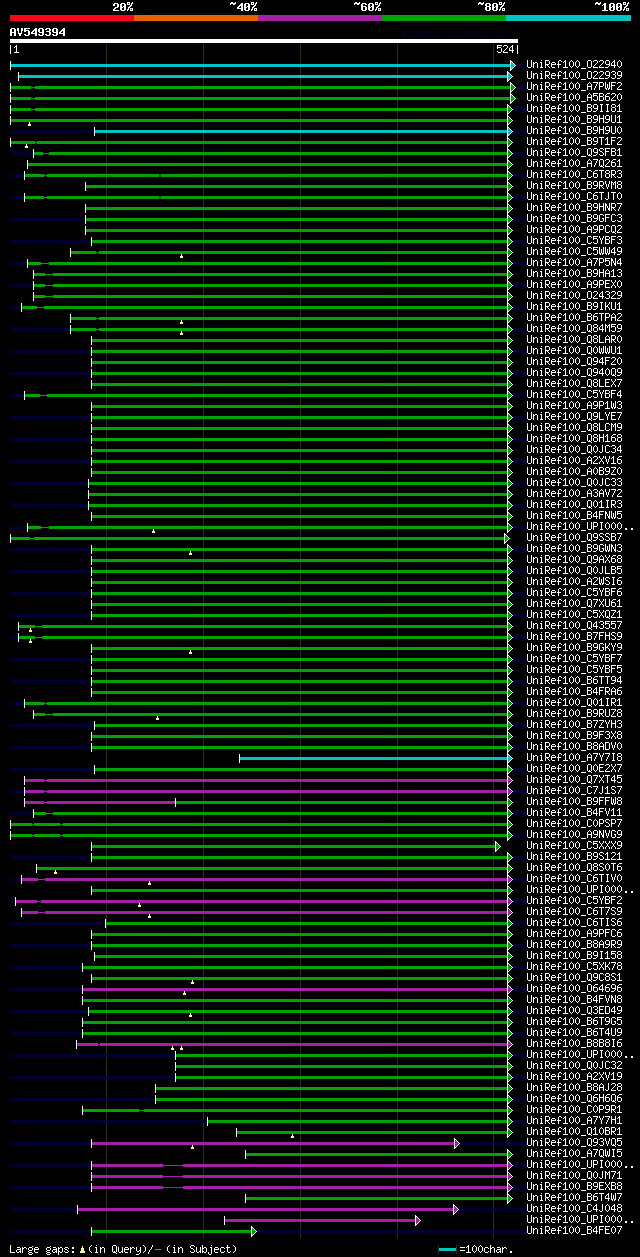The image size is (640, 1257).
Task: Click the cyan alignment bar for A7Y7I8
Action: 376,758
